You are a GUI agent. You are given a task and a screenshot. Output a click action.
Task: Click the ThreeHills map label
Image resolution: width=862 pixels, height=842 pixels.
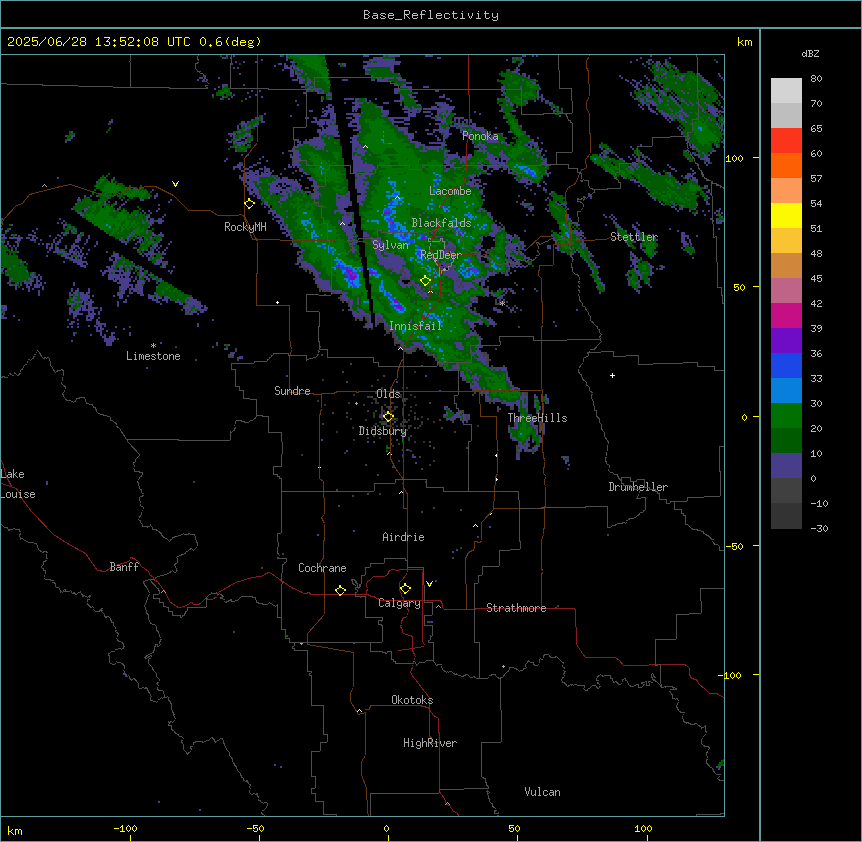[x=537, y=418]
